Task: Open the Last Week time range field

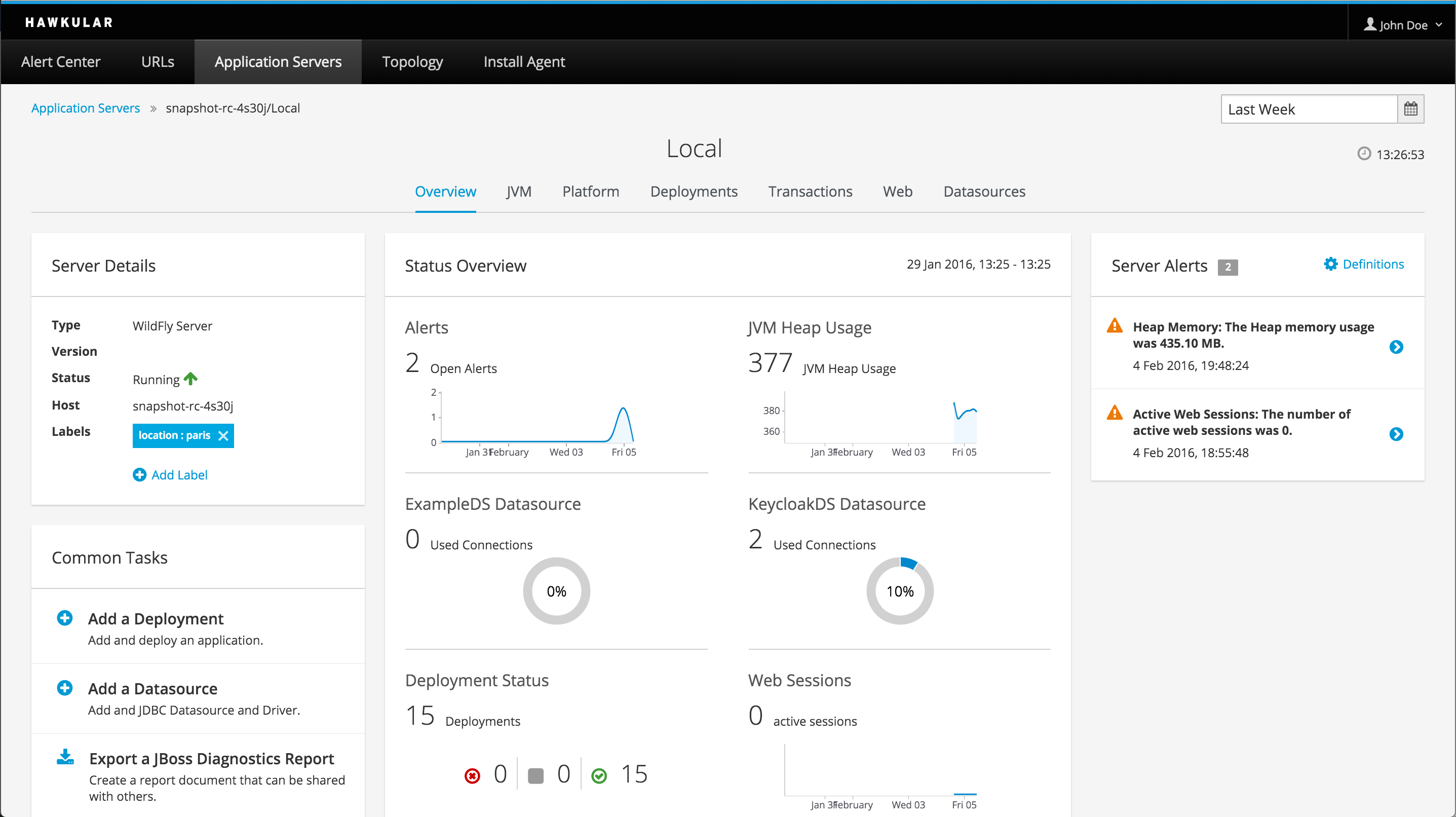Action: click(1309, 109)
